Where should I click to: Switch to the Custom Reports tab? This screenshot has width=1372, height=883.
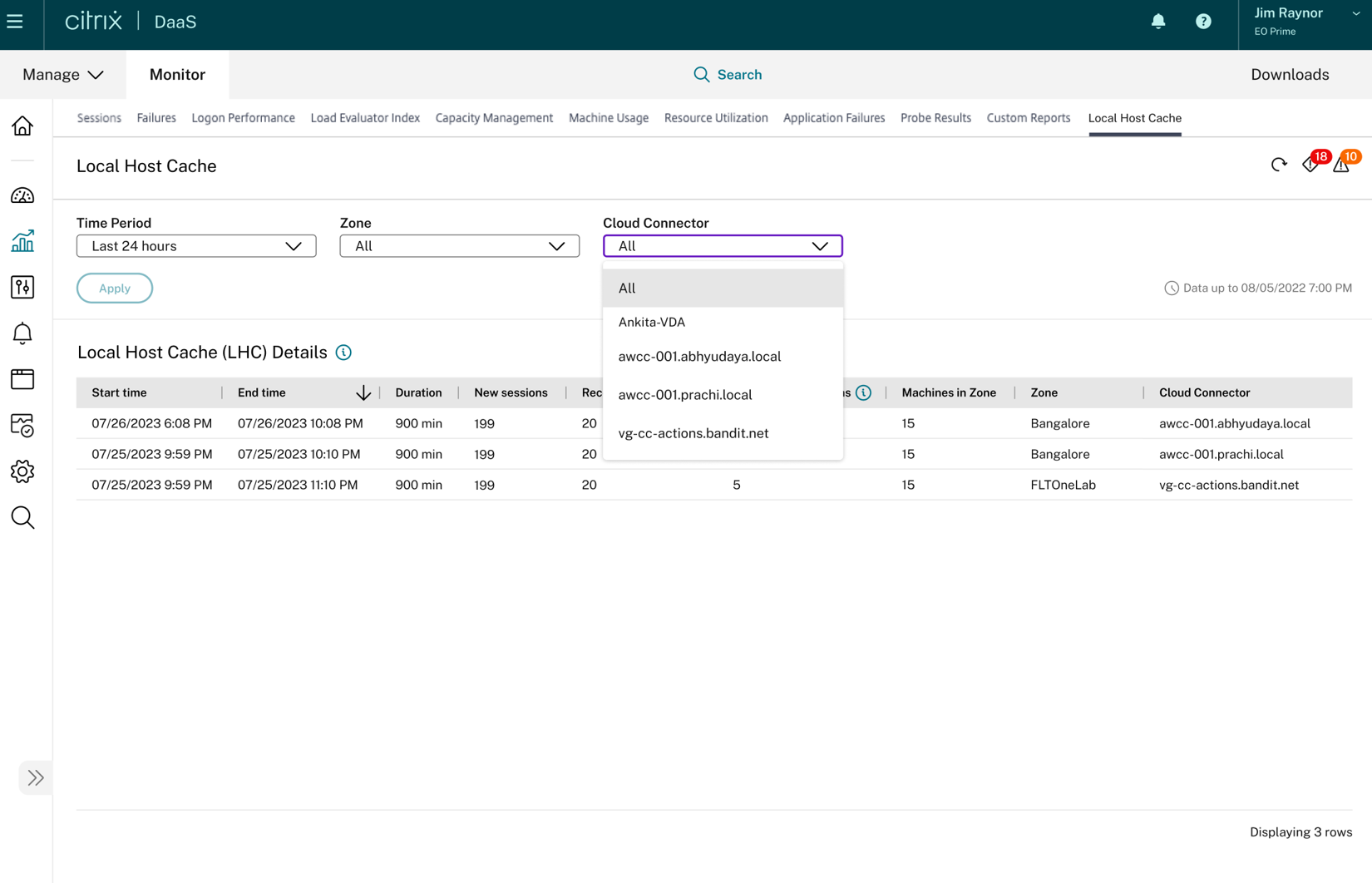pos(1028,118)
